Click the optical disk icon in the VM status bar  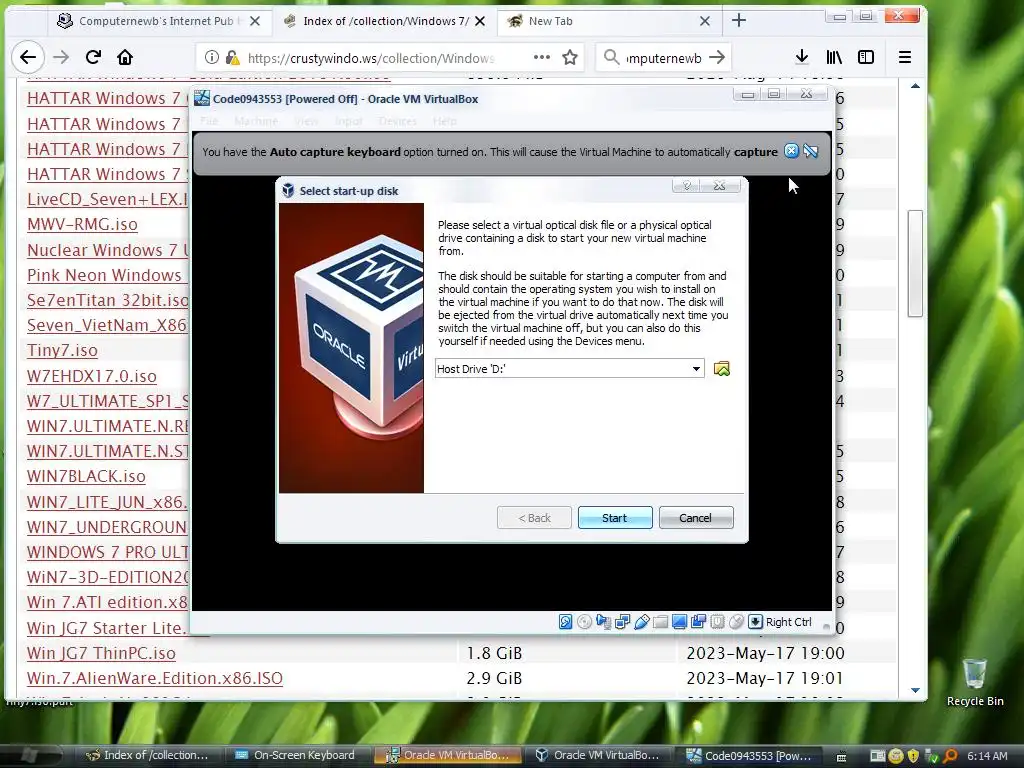pos(584,622)
